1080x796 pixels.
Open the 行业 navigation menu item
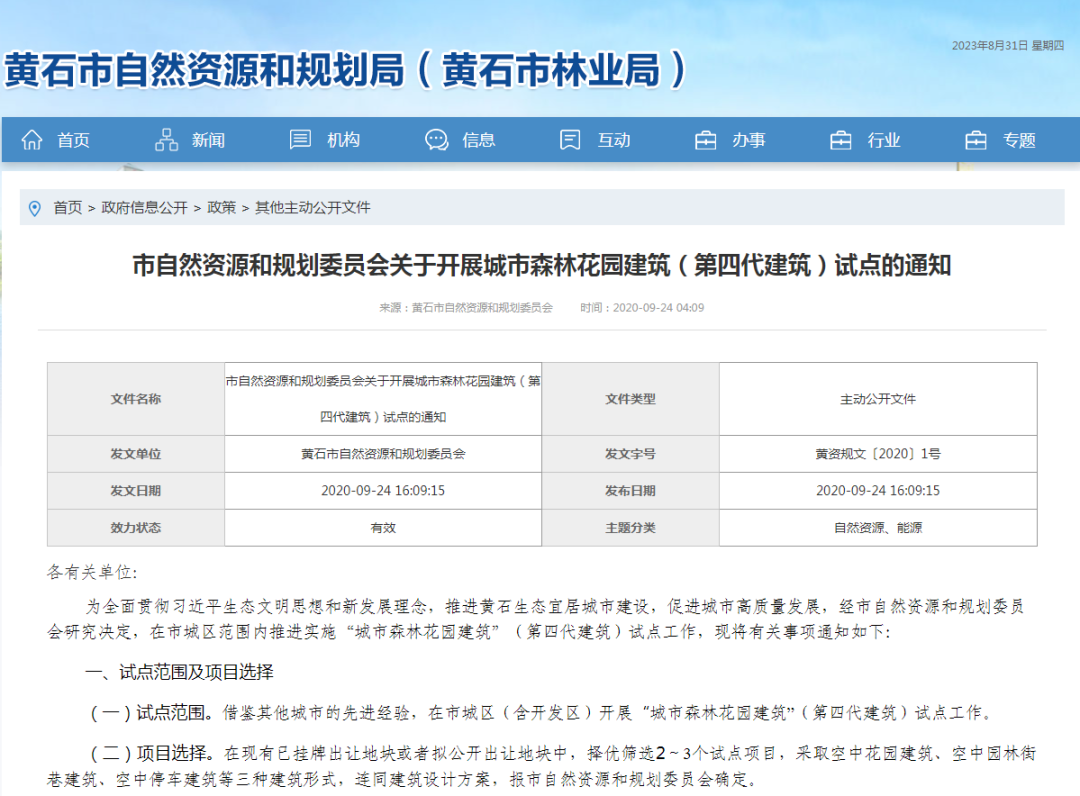click(884, 140)
